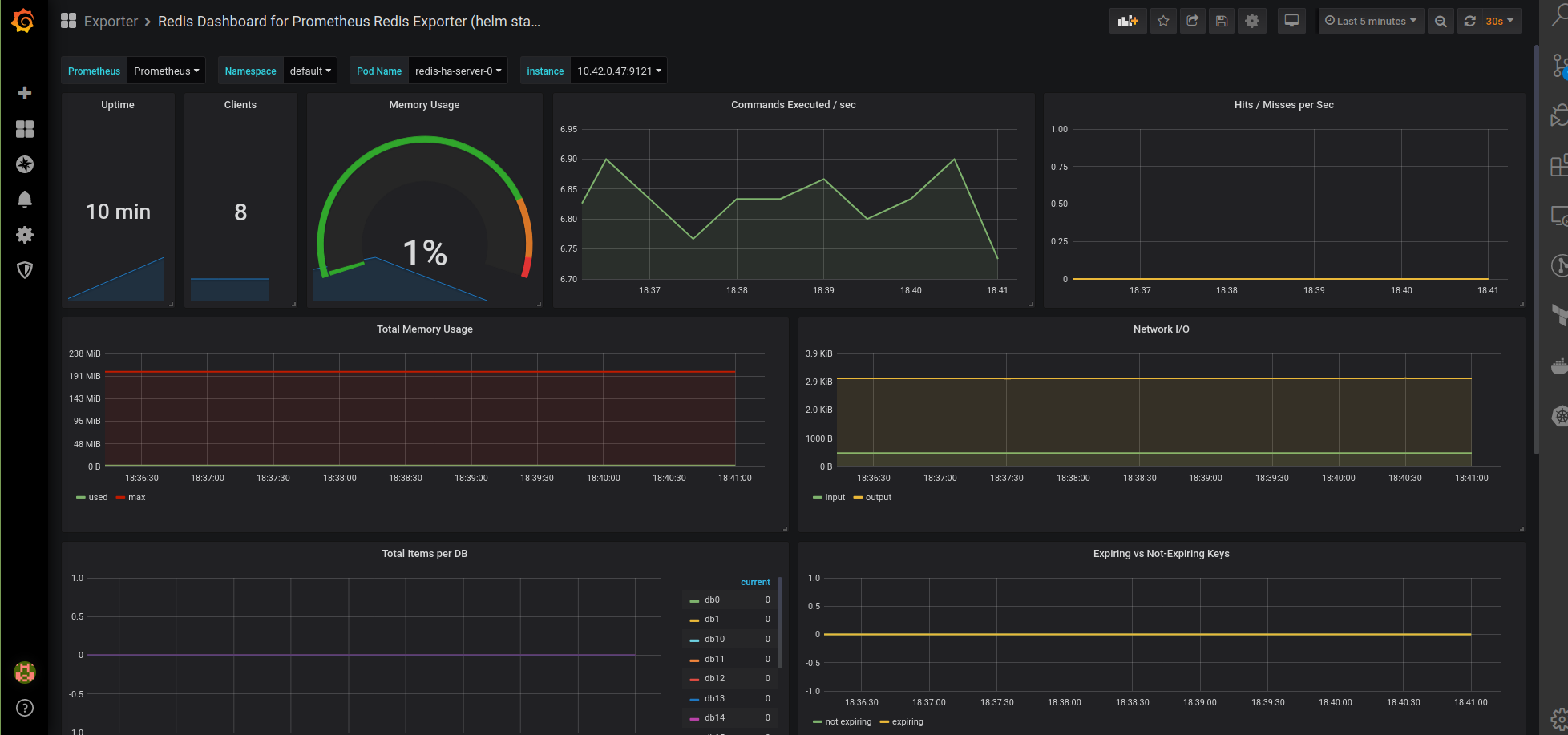Open dashboard settings gear in top toolbar
The width and height of the screenshot is (1568, 735).
1252,22
